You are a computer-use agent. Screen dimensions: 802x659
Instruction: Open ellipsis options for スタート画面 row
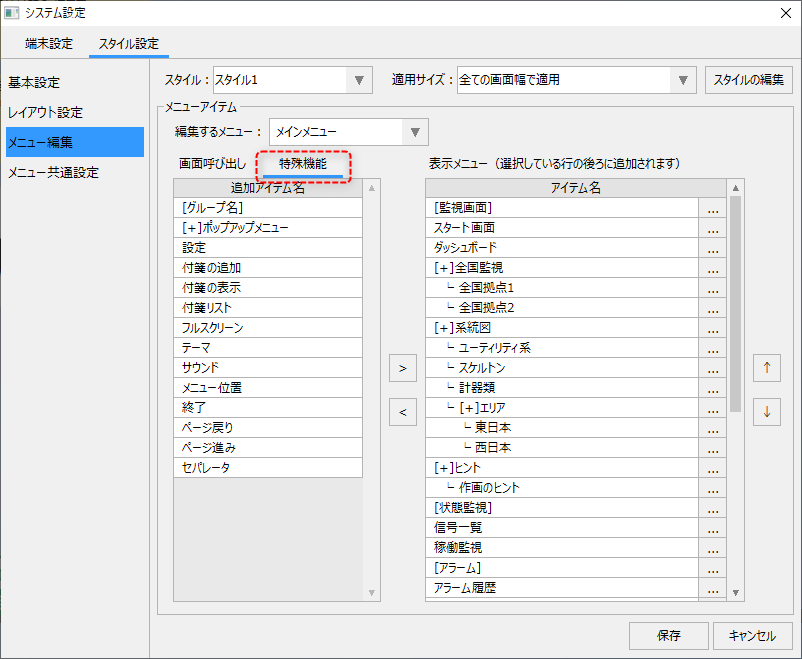pyautogui.click(x=712, y=228)
